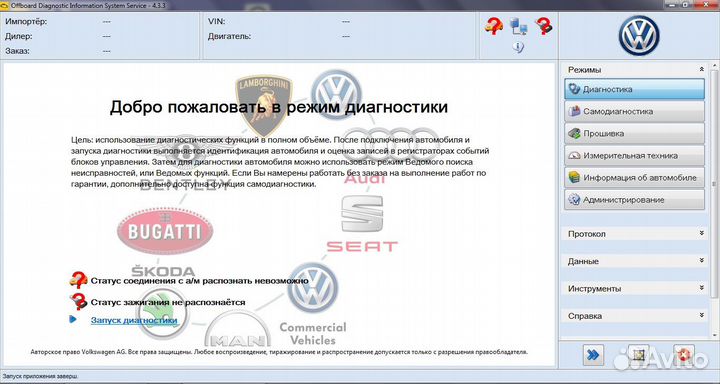The image size is (720, 384).
Task: Open Измерительная техника mode
Action: click(x=634, y=155)
